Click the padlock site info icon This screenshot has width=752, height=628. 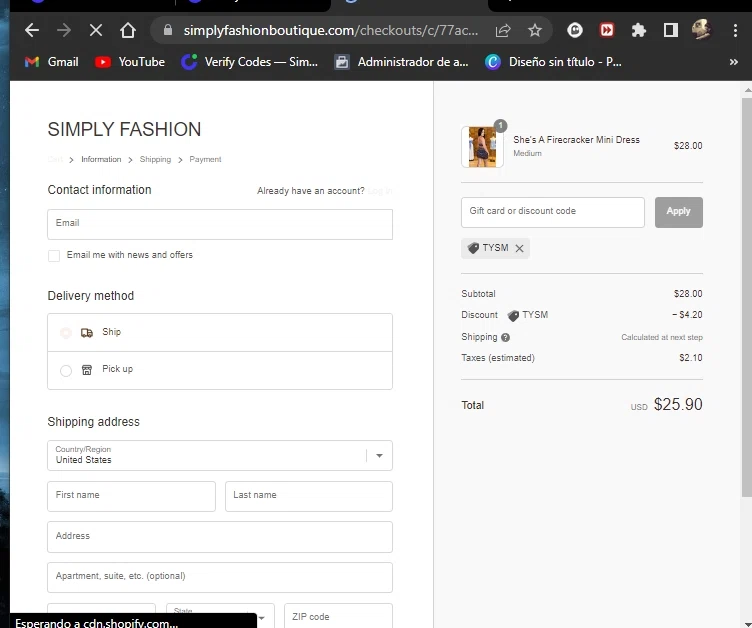pyautogui.click(x=168, y=30)
